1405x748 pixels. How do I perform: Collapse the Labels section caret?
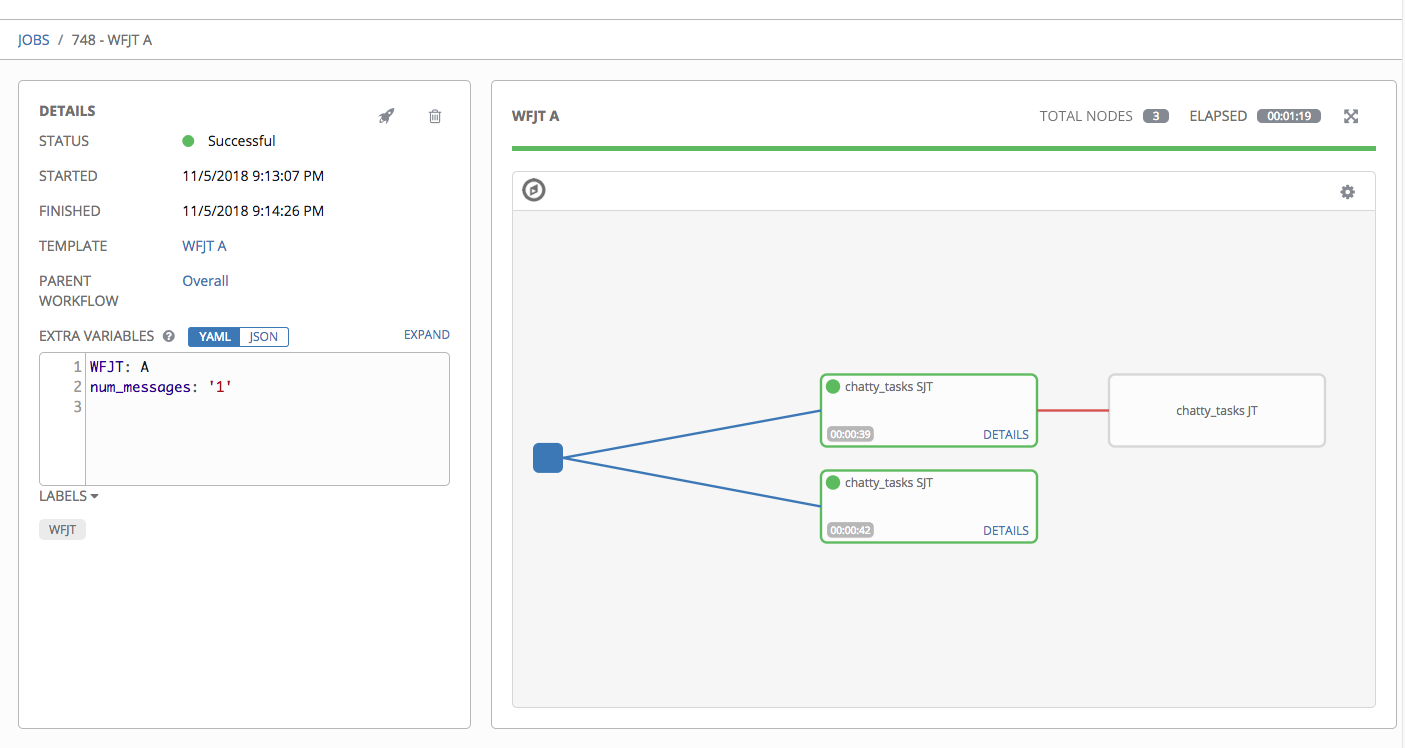(x=94, y=497)
